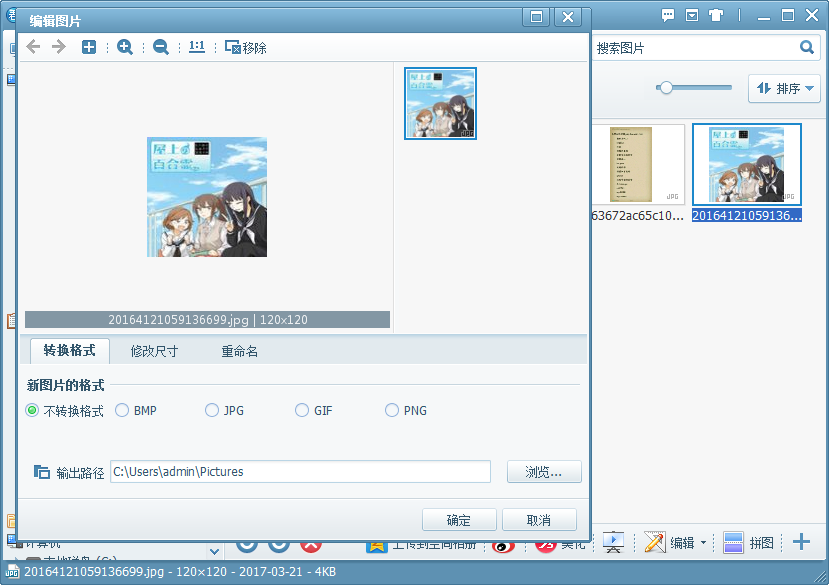
Task: Click the red circular delete icon in bottom toolbar
Action: pyautogui.click(x=311, y=545)
